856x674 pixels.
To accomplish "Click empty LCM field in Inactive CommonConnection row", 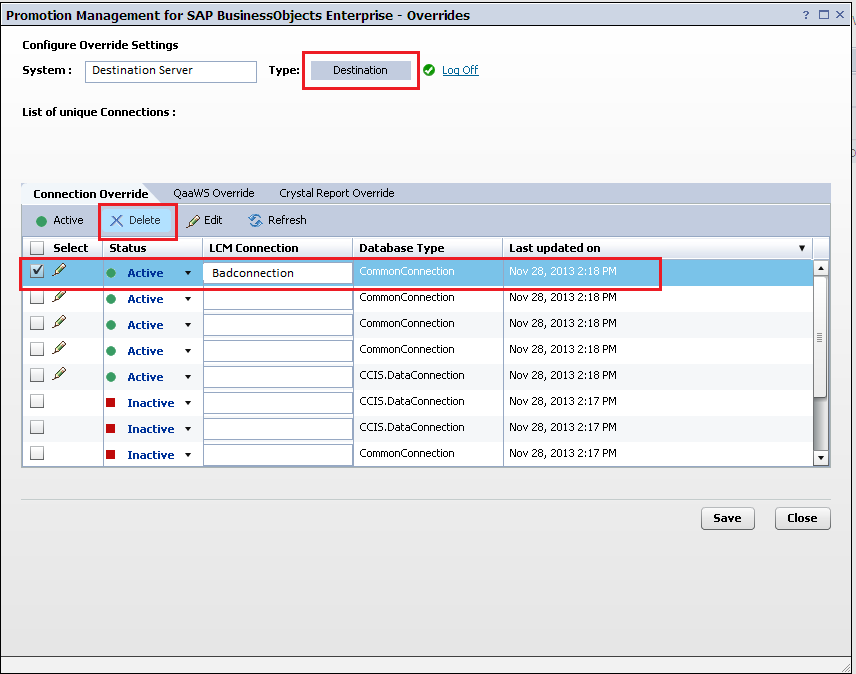I will (278, 455).
